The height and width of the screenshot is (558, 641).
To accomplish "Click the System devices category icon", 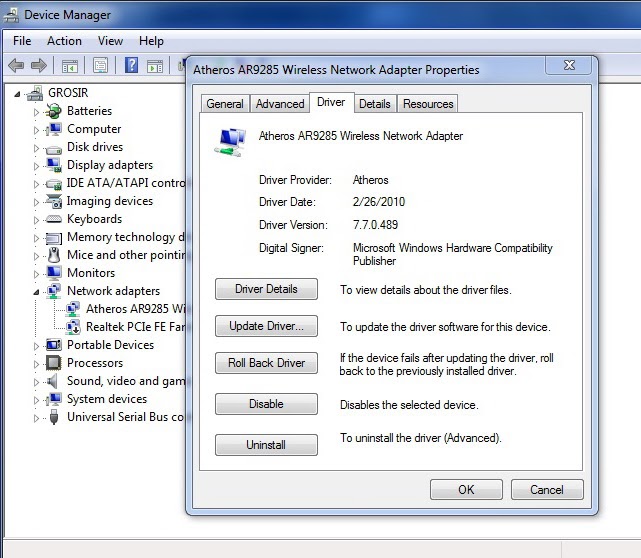I will 54,399.
